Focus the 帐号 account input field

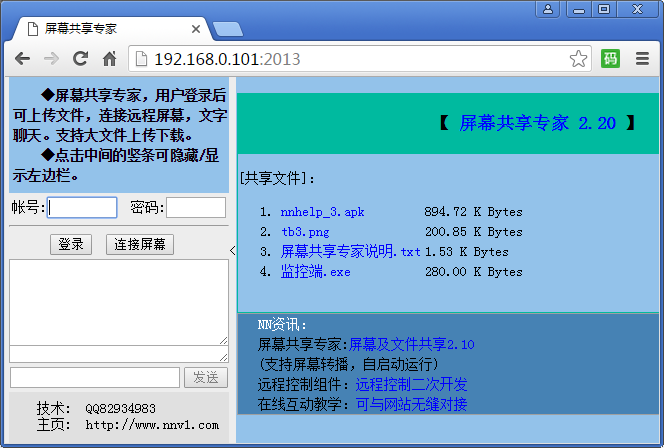(82, 207)
